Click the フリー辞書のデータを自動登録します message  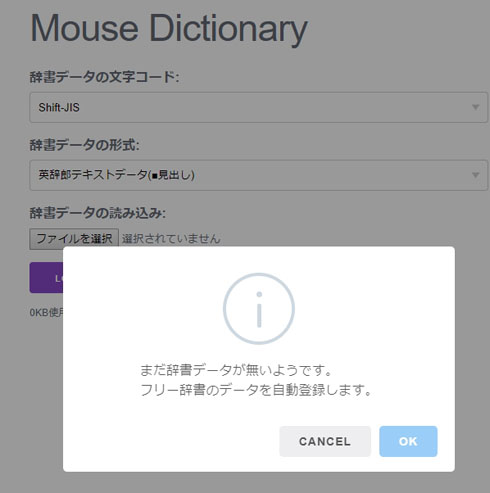point(256,390)
